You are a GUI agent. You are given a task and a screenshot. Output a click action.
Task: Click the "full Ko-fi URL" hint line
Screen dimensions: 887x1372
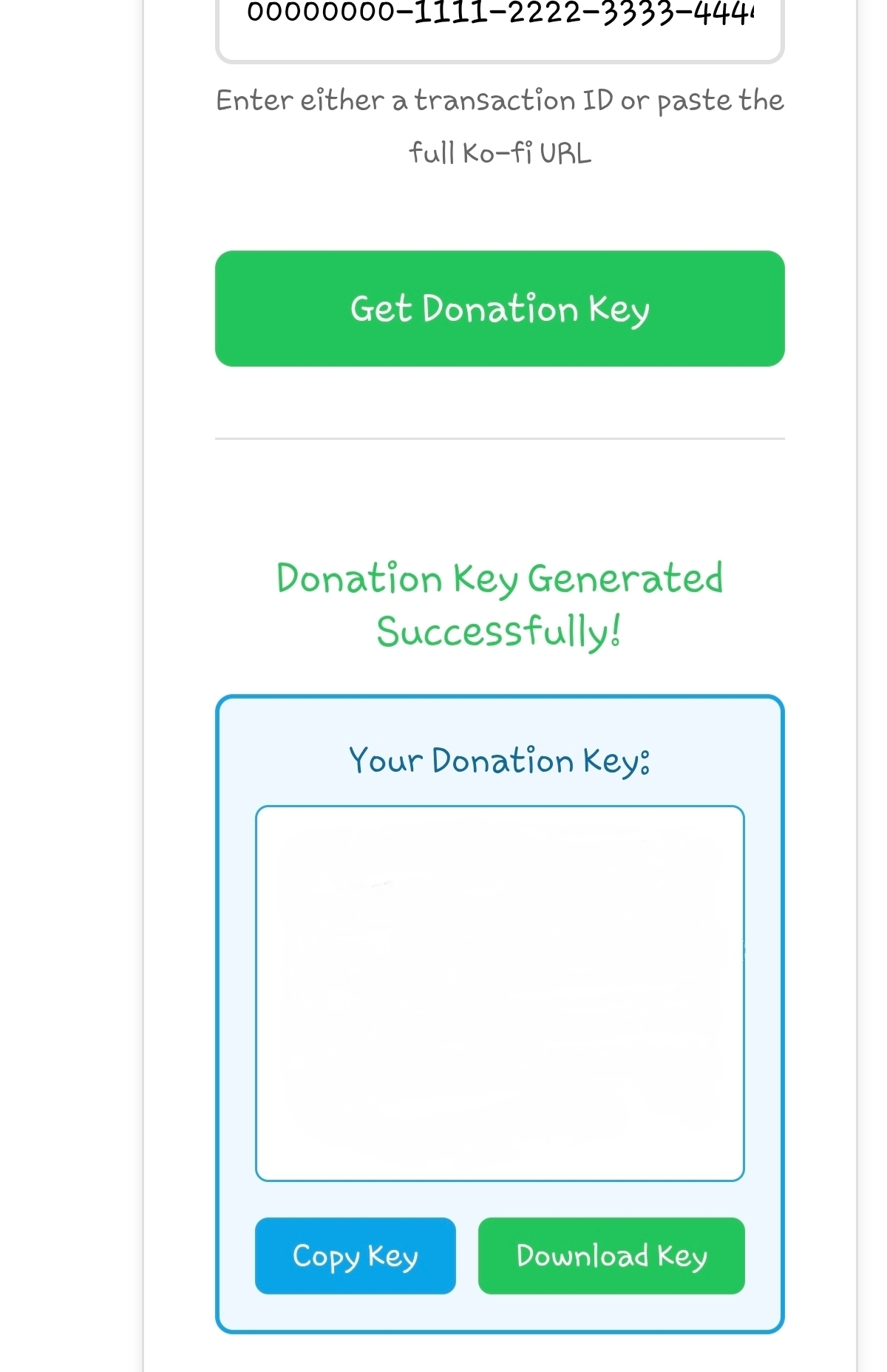pos(500,154)
